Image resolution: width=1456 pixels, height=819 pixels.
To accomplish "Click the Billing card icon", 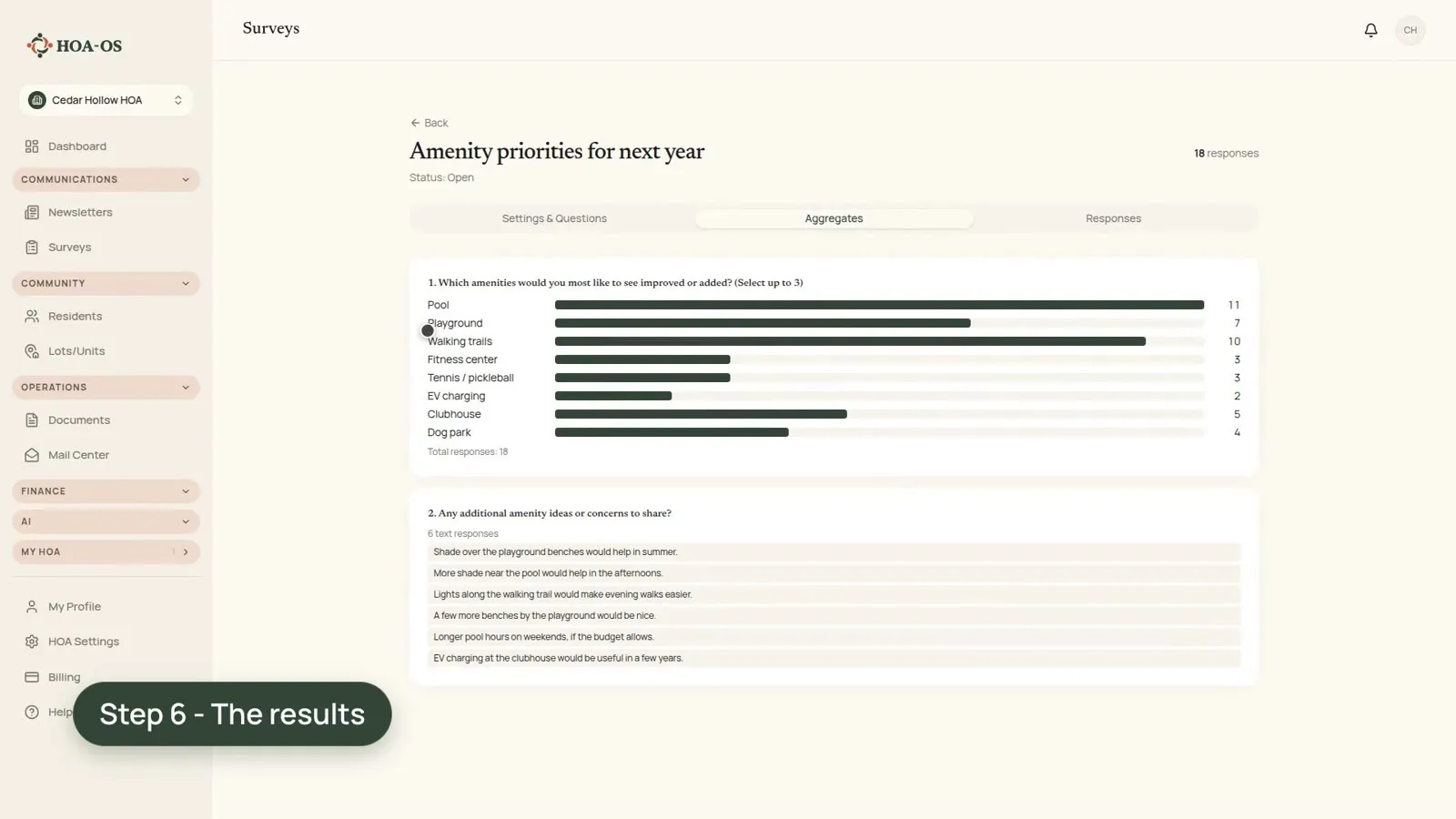I will [x=32, y=677].
